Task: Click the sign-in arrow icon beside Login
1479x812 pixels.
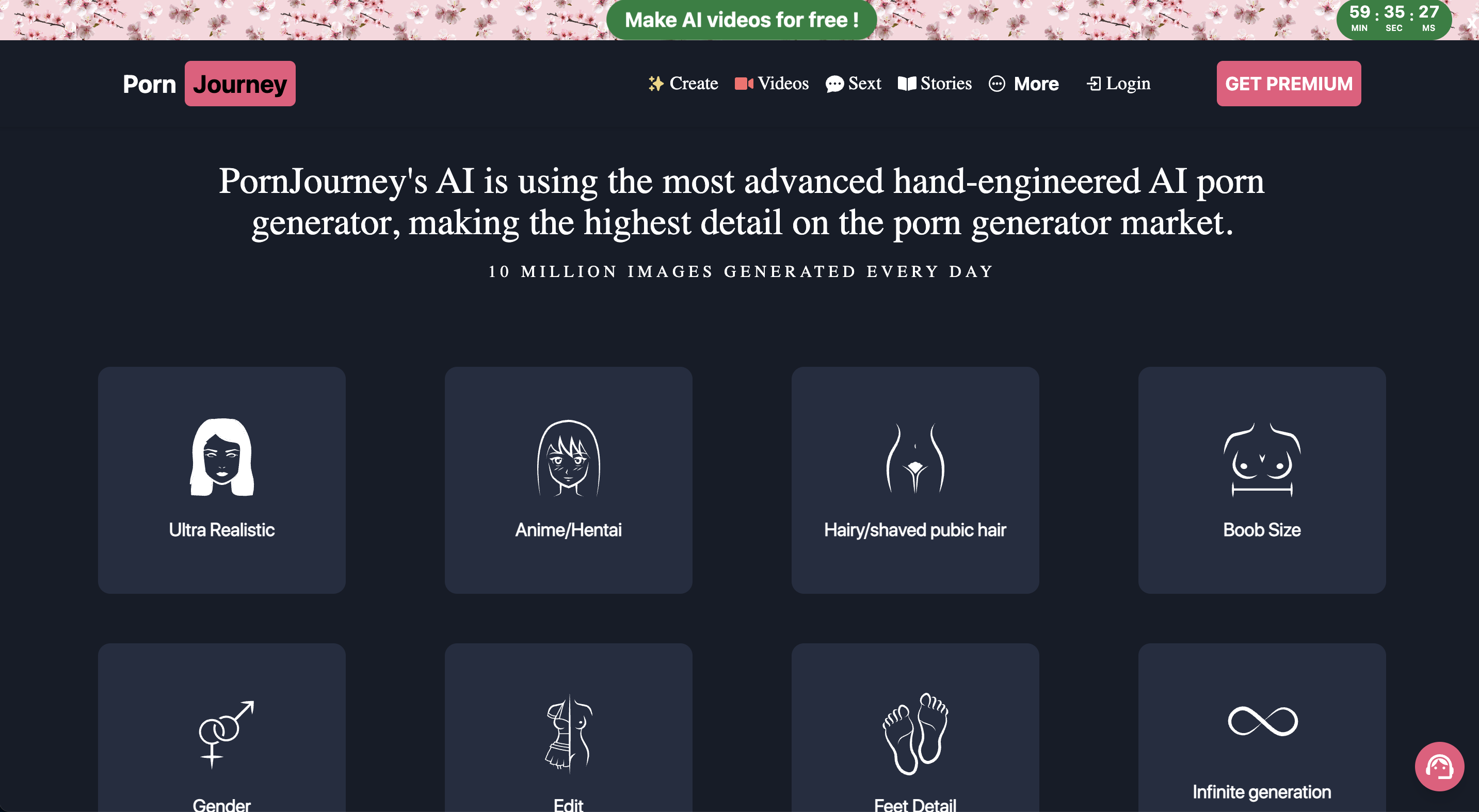Action: click(x=1094, y=84)
